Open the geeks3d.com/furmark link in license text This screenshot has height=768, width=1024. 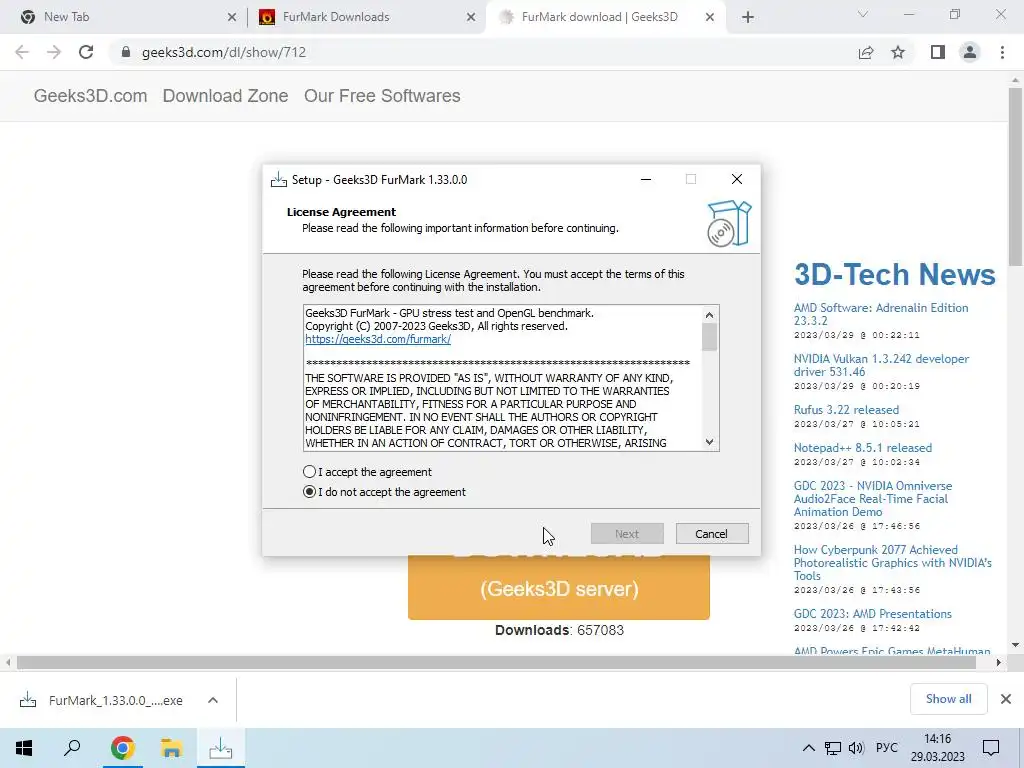[377, 339]
